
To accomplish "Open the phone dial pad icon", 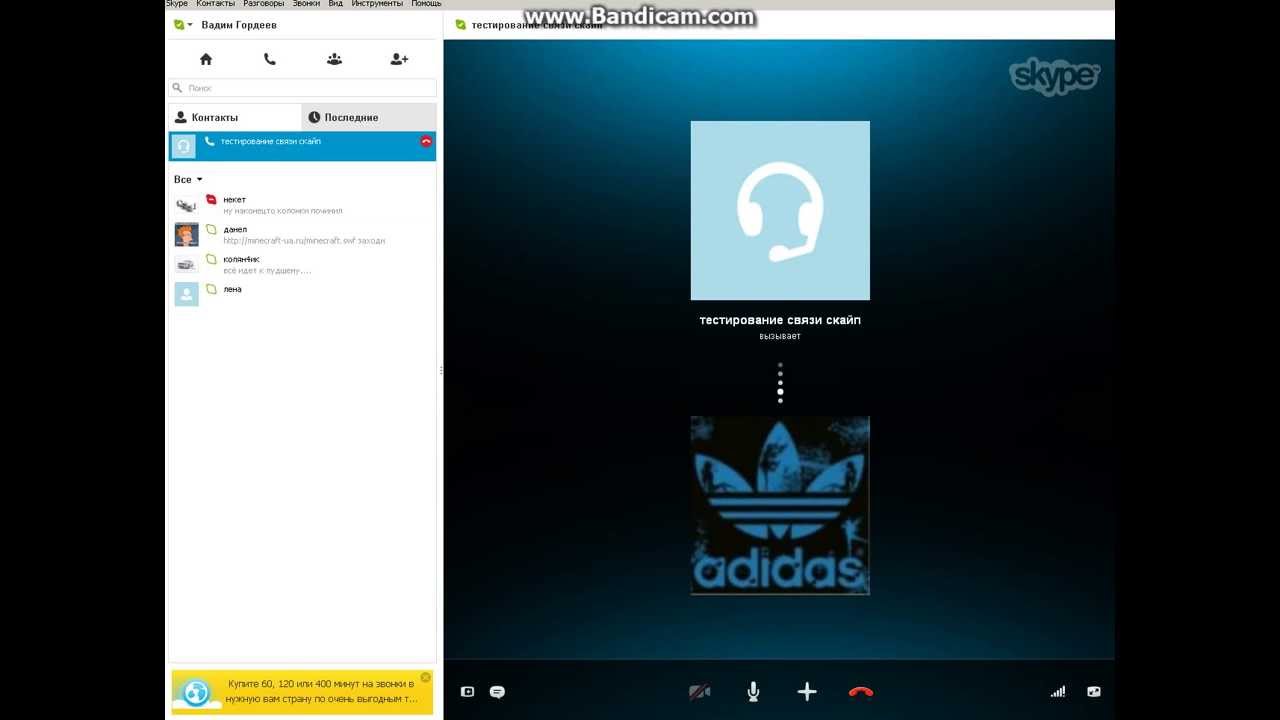I will pos(270,59).
